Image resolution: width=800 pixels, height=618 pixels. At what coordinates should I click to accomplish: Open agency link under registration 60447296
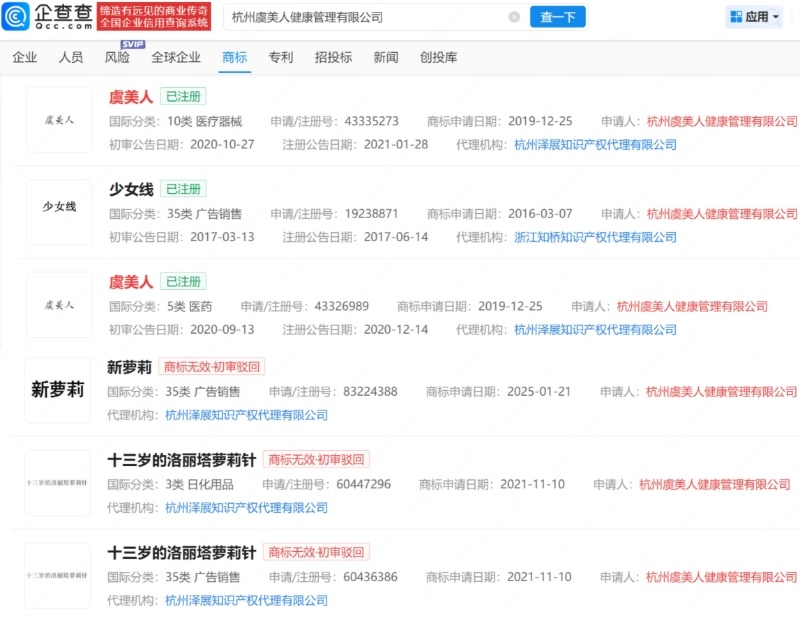click(246, 508)
